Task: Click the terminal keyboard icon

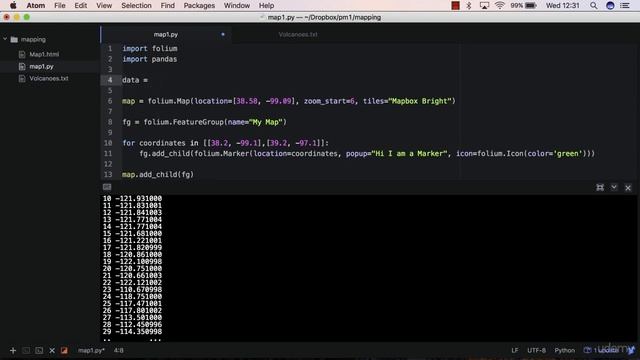Action: [x=107, y=187]
